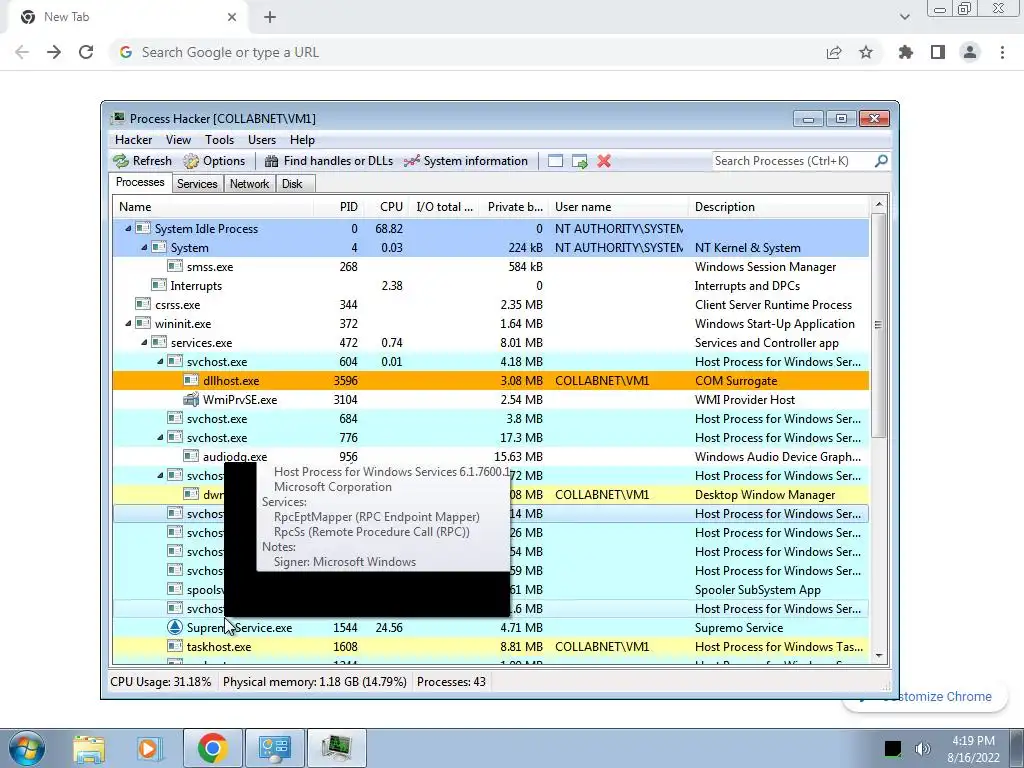Click CPU Usage in status bar
This screenshot has width=1024, height=768.
tap(161, 682)
